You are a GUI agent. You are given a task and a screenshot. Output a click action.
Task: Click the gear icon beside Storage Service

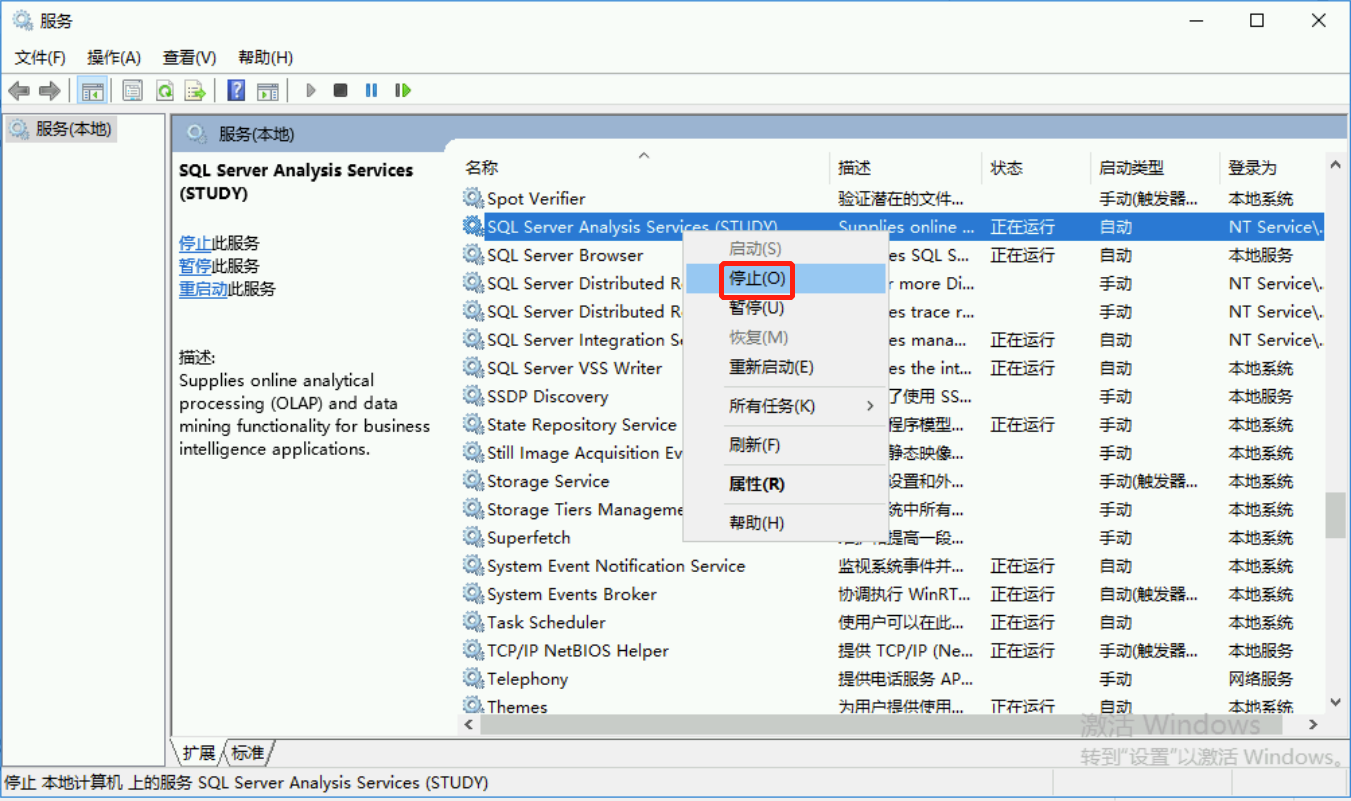coord(473,481)
